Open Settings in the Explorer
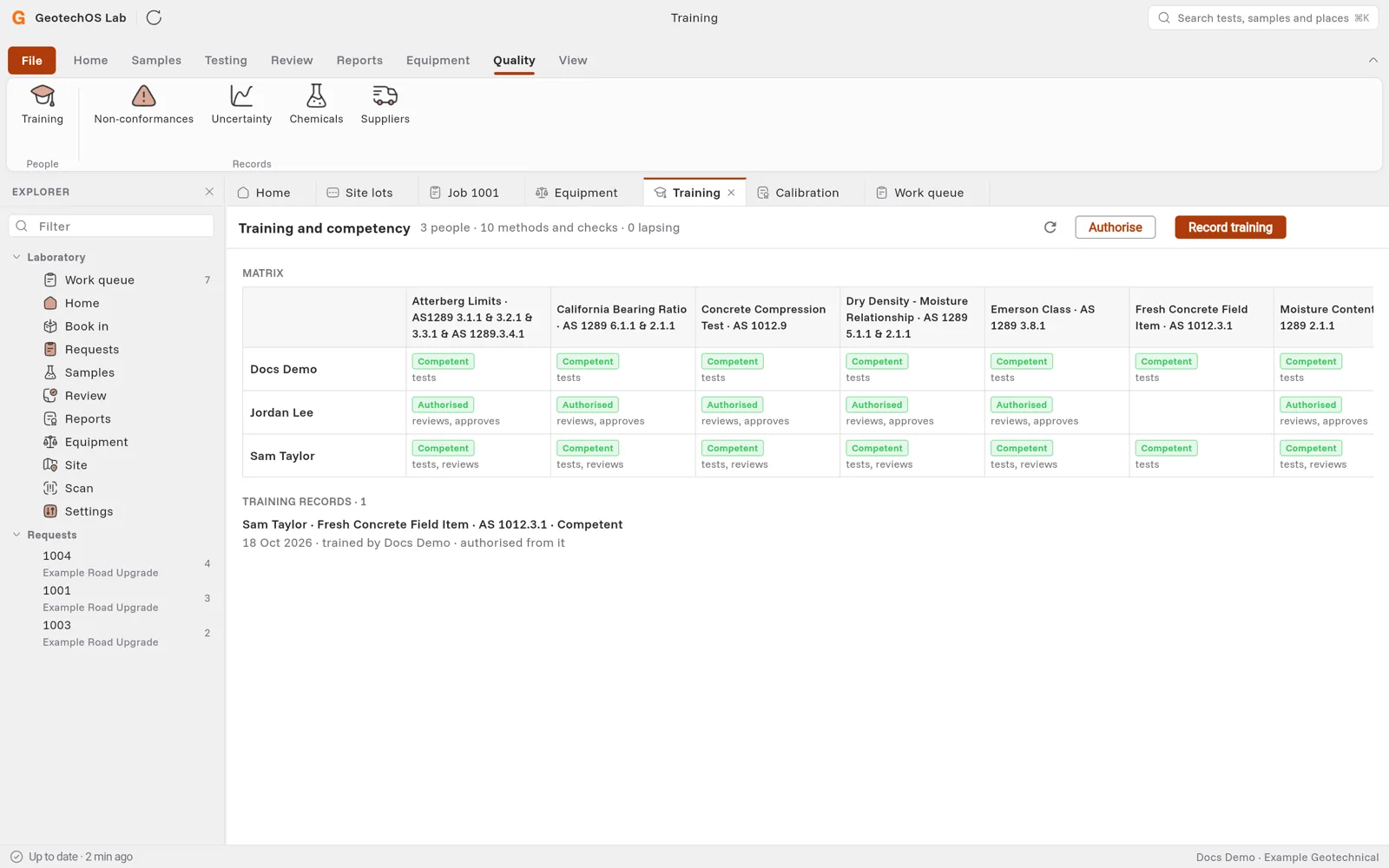The width and height of the screenshot is (1389, 868). point(111,511)
